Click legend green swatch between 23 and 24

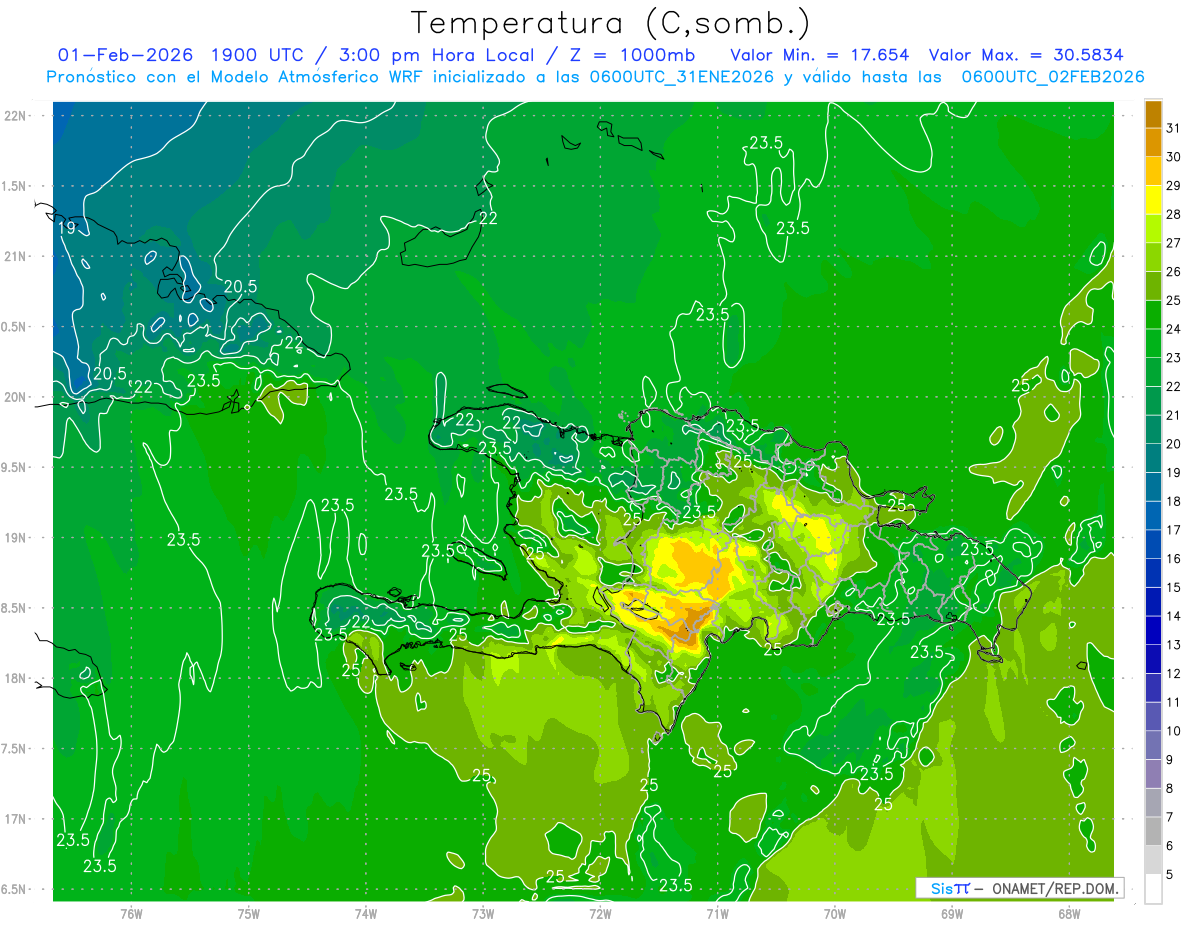pyautogui.click(x=1153, y=343)
